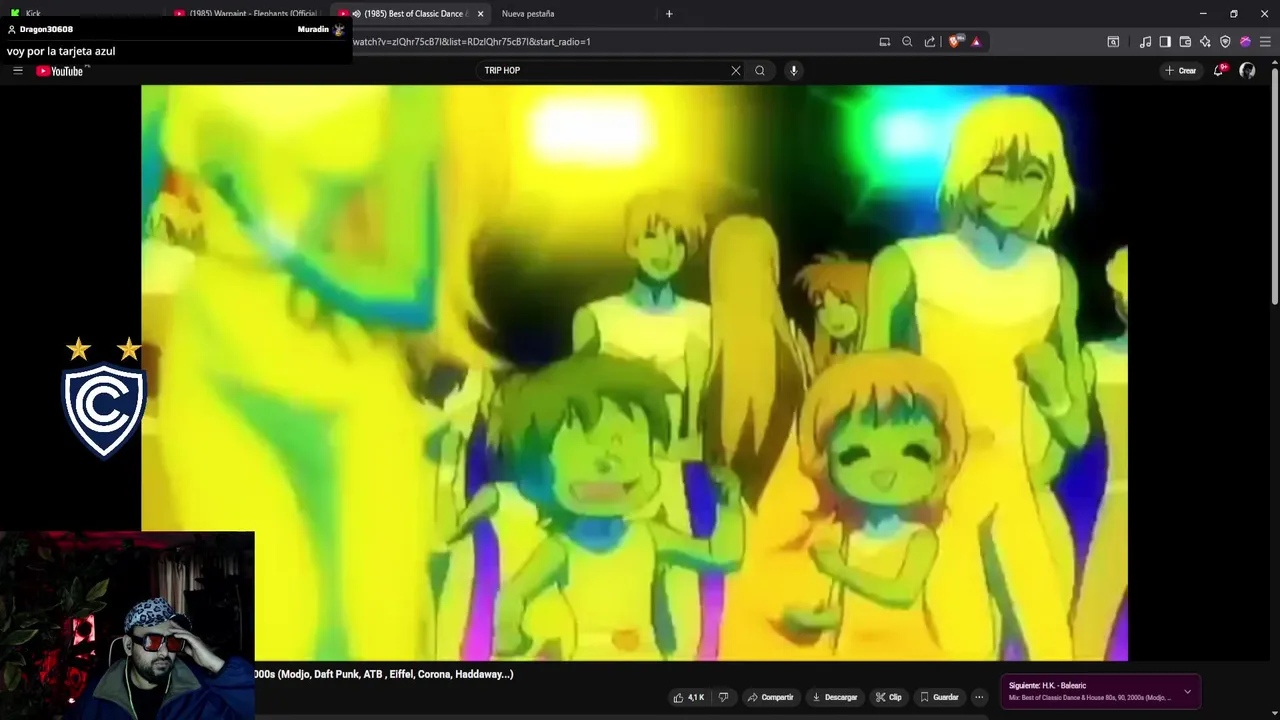Open Brave Rewards triangle icon
Screen dimensions: 1280x720
(976, 42)
